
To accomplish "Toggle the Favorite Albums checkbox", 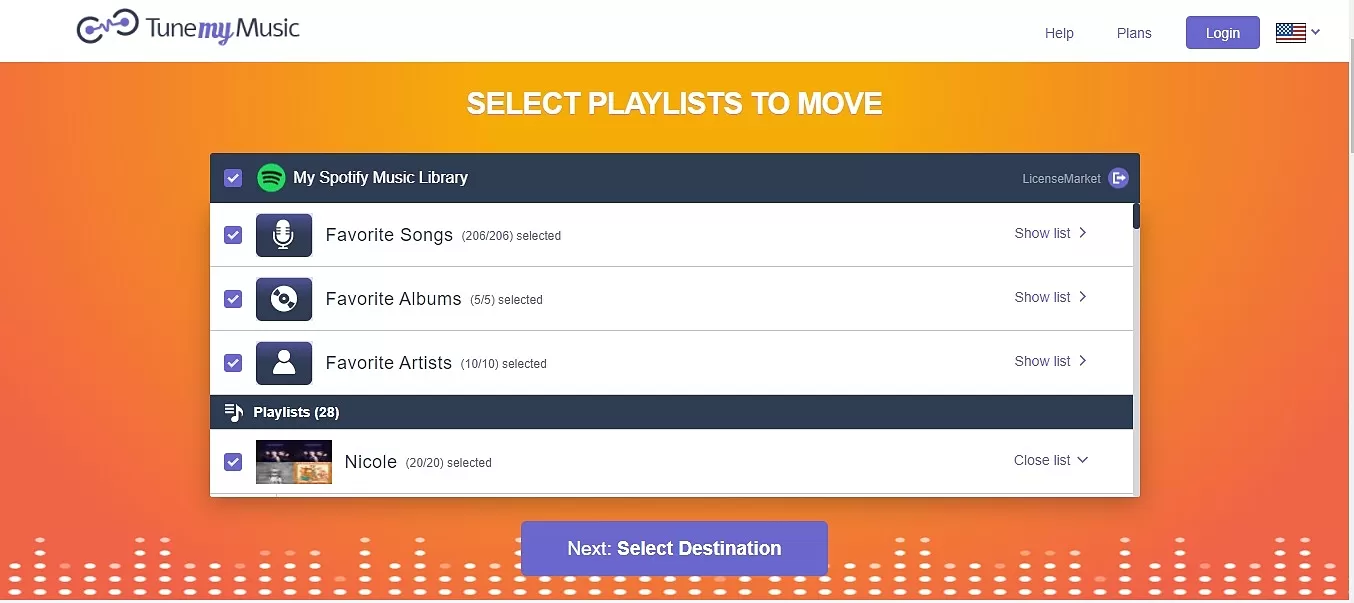I will [x=233, y=299].
